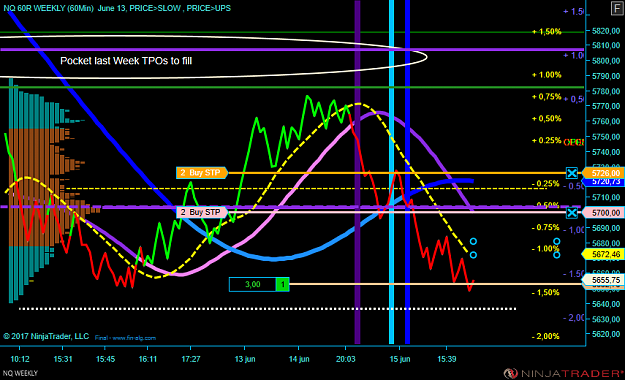Switch to the NQ WEEKLY chart tab
625x380 pixels.
click(x=20, y=373)
